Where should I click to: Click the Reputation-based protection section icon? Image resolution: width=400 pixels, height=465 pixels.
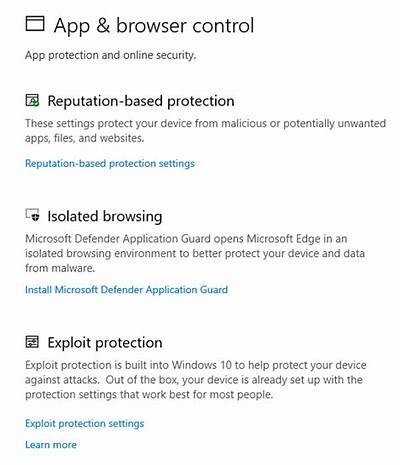click(x=32, y=100)
